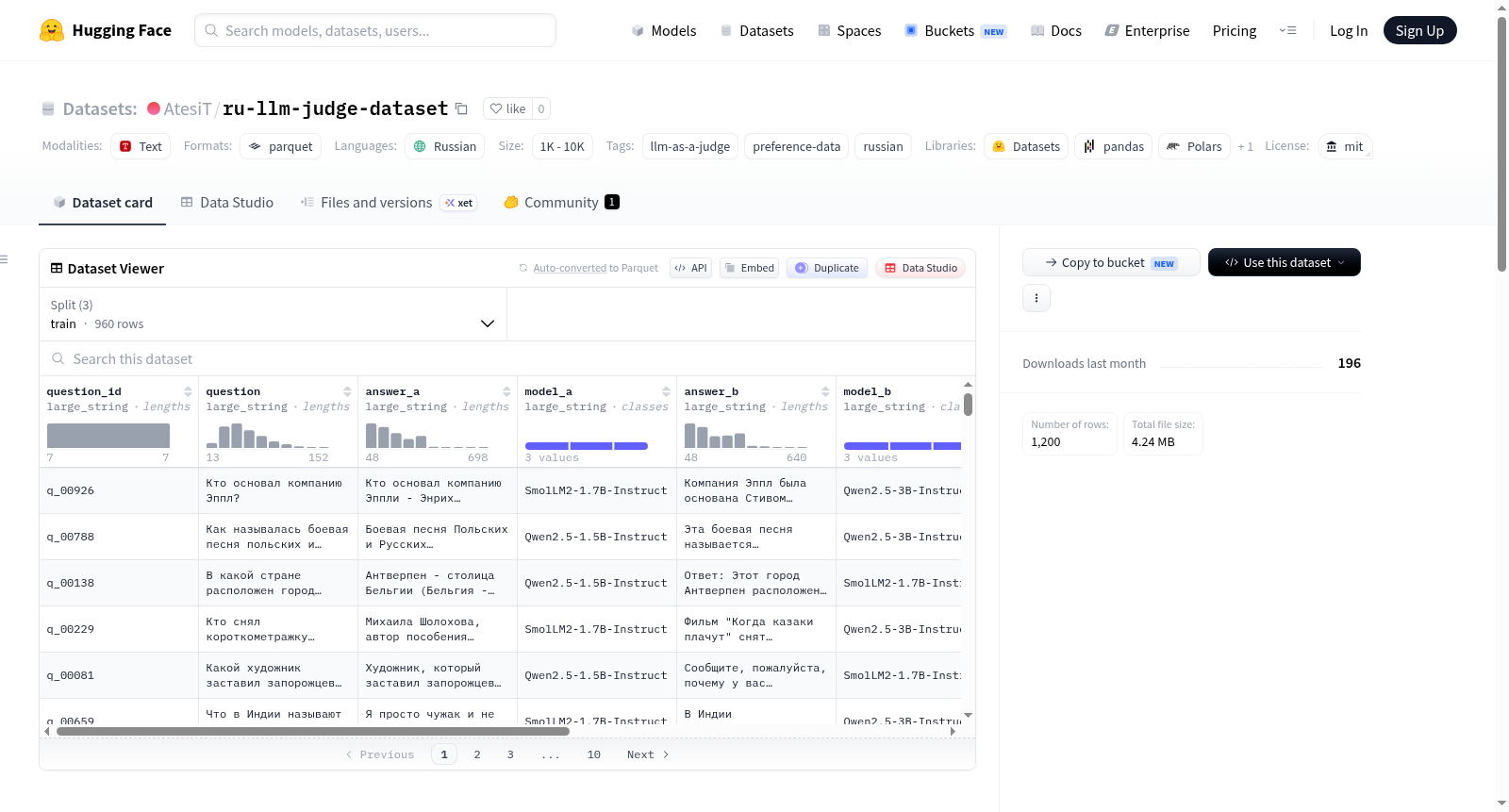1509x812 pixels.
Task: Click the llm-as-a-judge tag
Action: pos(690,146)
